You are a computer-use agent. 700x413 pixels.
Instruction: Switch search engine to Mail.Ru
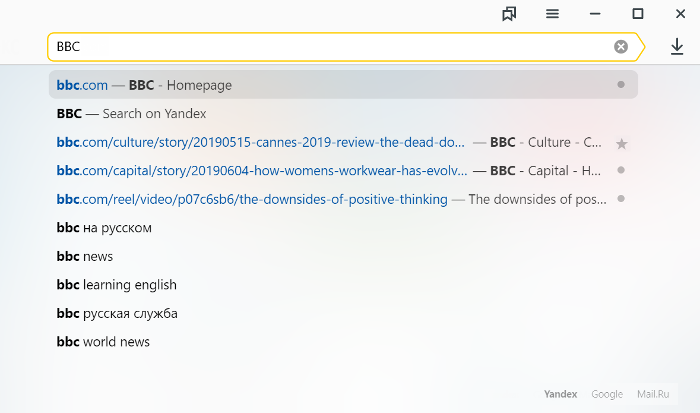point(653,394)
